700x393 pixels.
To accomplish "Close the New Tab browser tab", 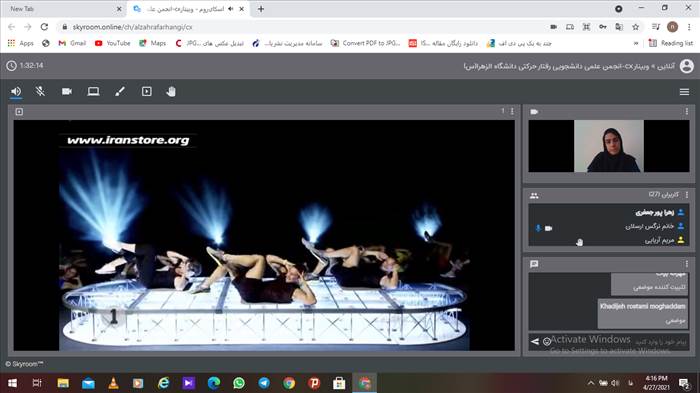I will tap(119, 9).
